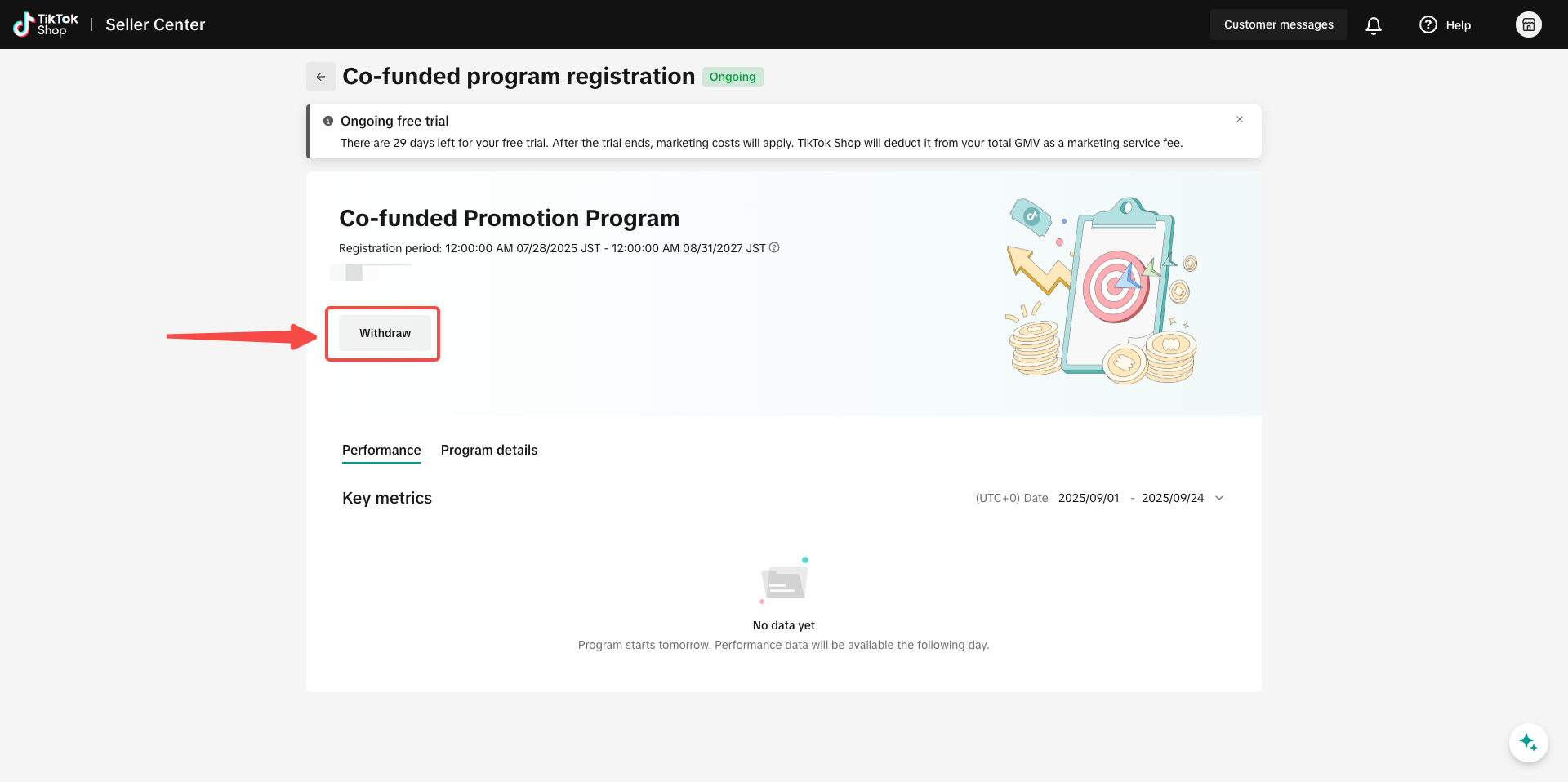Open Customer messages

pos(1278,25)
